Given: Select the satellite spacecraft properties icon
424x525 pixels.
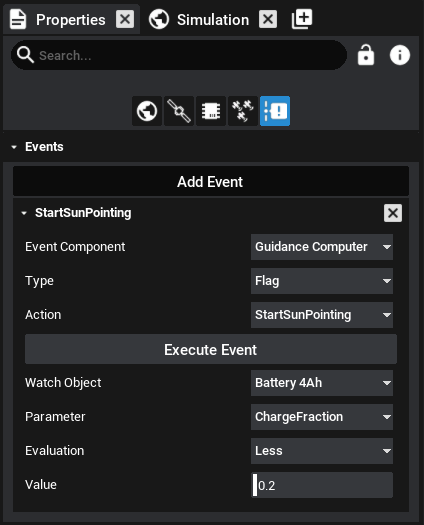Looking at the screenshot, I should pyautogui.click(x=179, y=111).
